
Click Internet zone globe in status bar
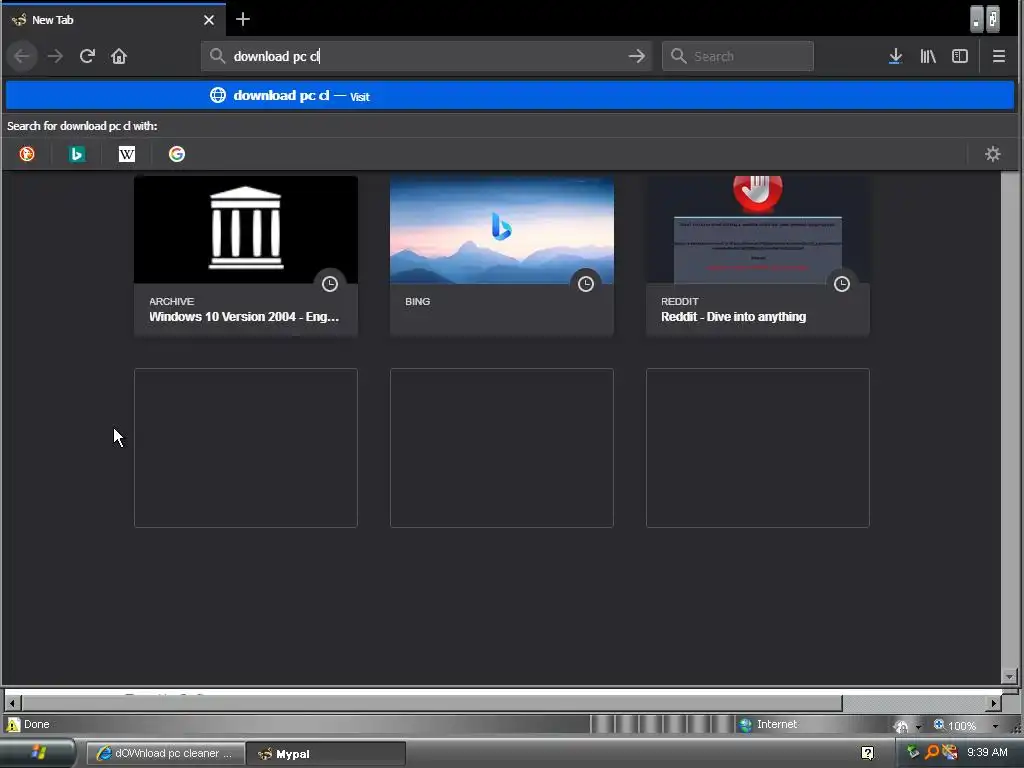745,724
